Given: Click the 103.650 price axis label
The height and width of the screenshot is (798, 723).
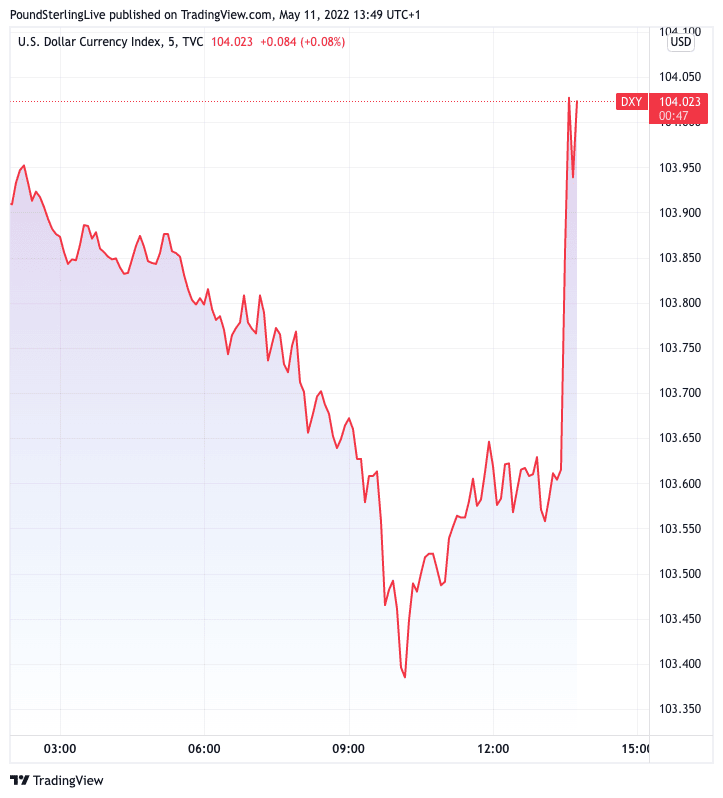Looking at the screenshot, I should click(680, 438).
